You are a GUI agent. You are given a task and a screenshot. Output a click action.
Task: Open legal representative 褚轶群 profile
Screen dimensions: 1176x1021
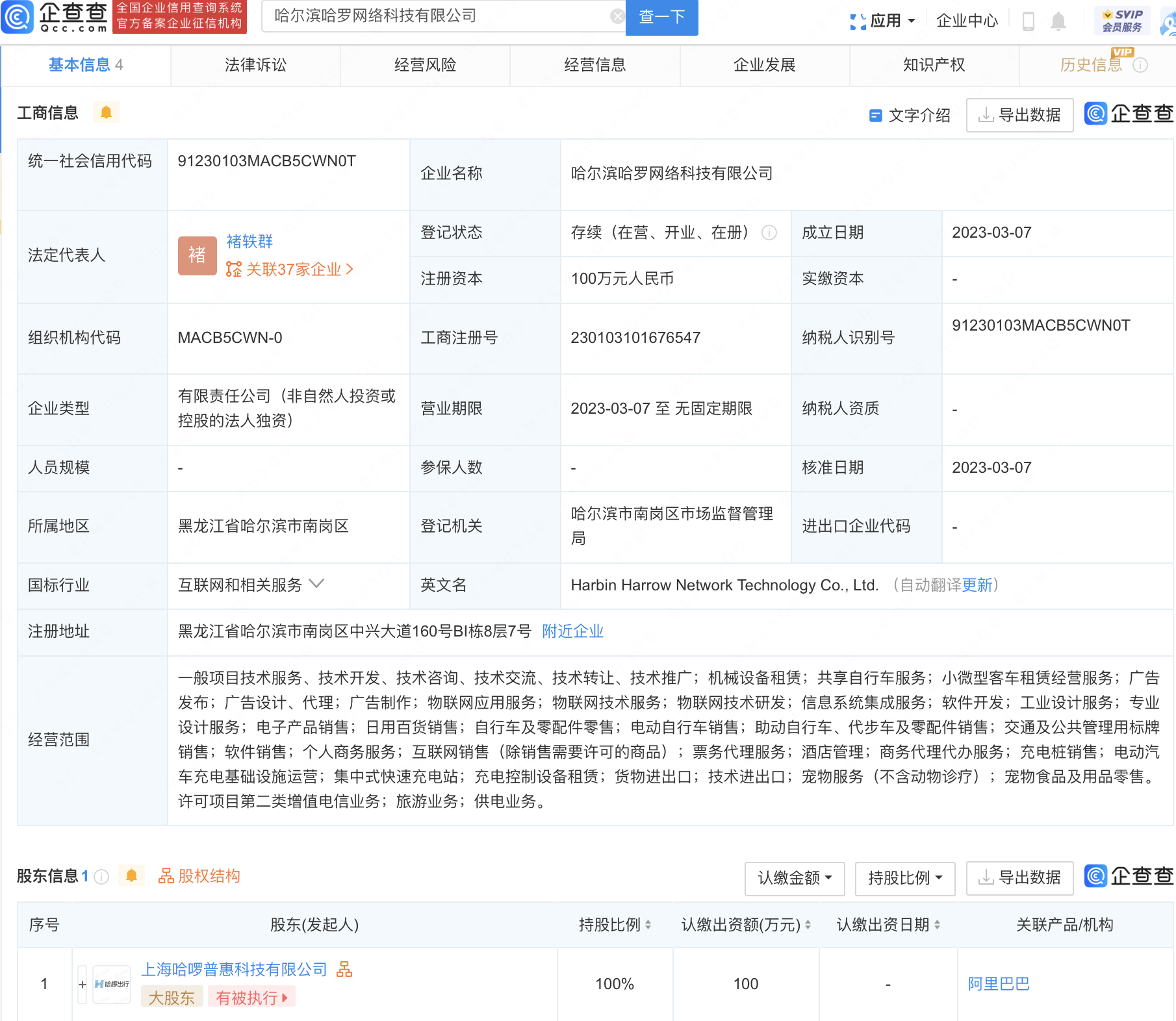coord(249,242)
